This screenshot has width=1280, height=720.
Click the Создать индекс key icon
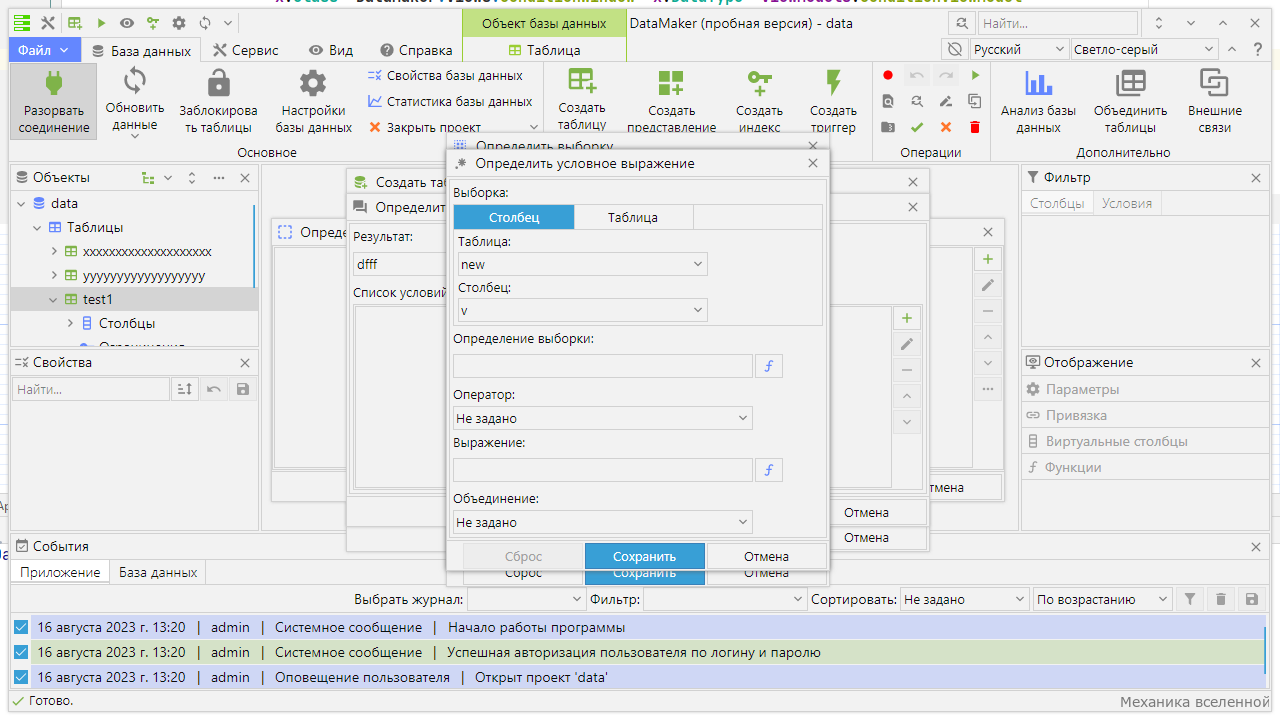(759, 82)
